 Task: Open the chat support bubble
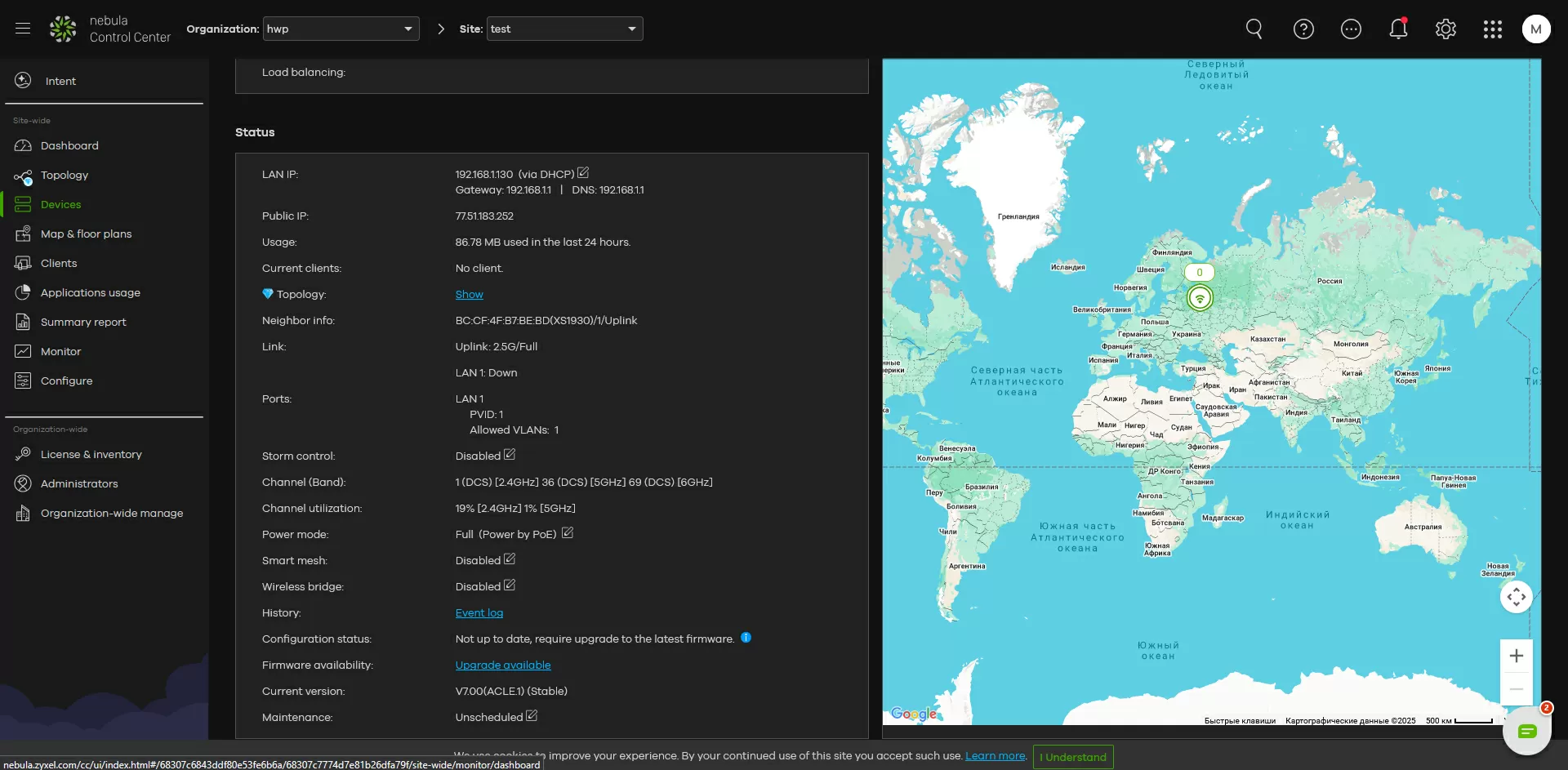[1526, 731]
